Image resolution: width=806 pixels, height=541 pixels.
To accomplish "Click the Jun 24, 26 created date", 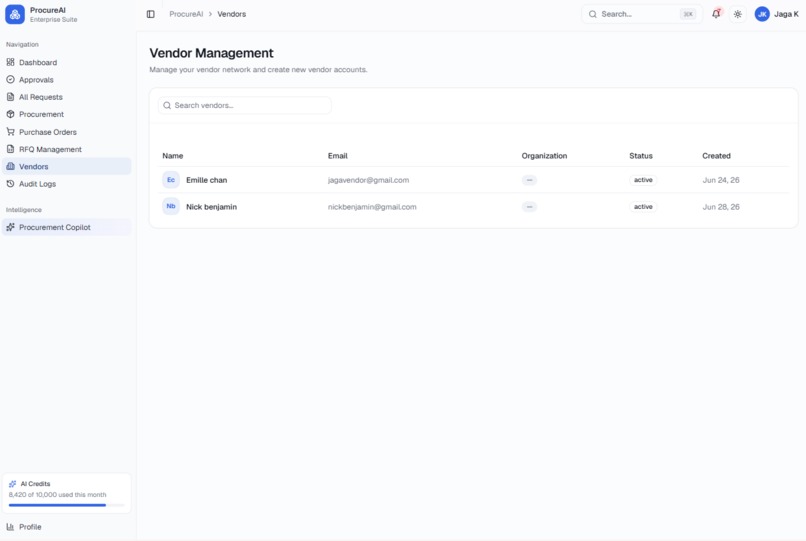I will pos(721,180).
